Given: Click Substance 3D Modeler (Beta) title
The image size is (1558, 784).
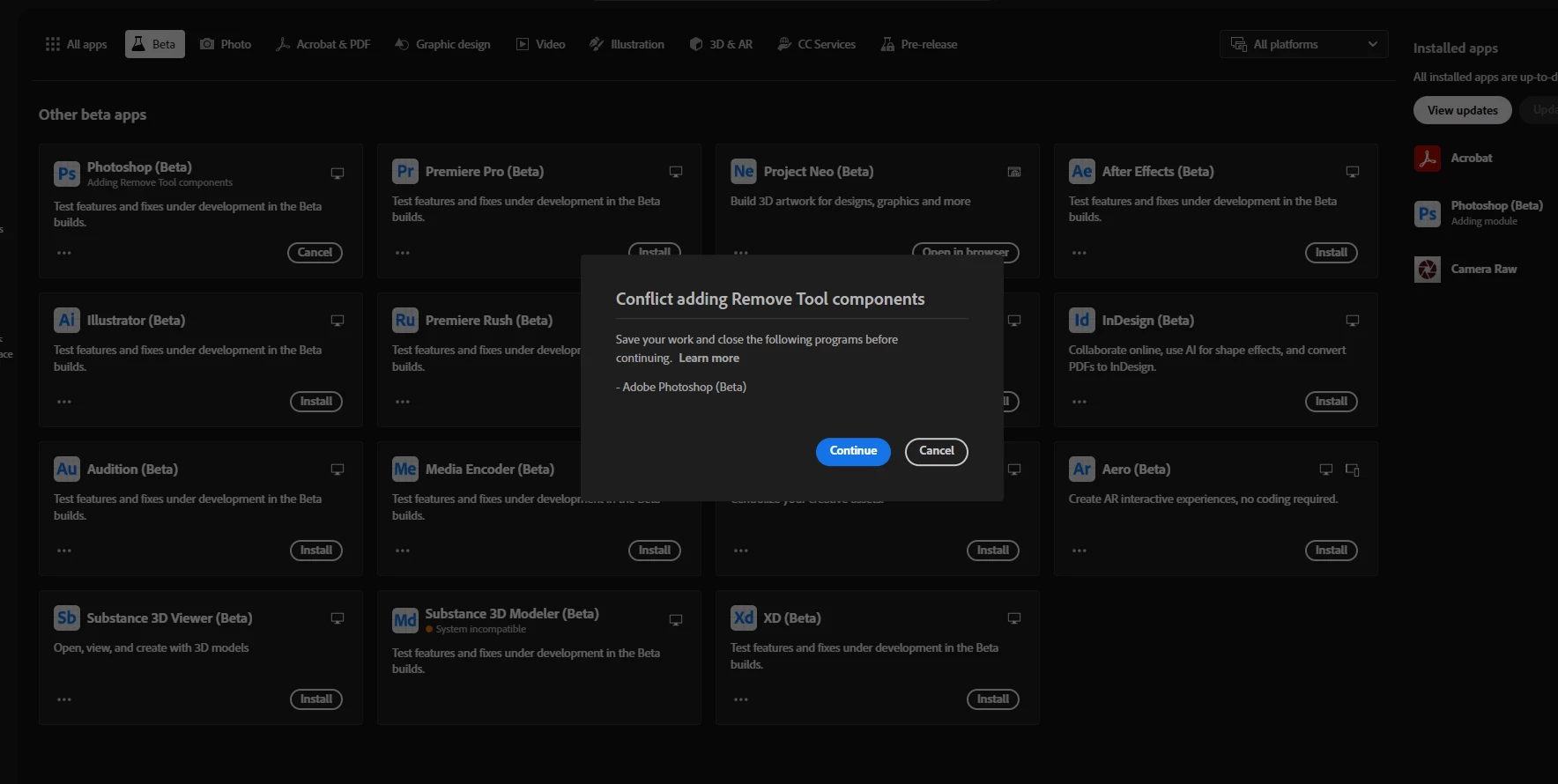Looking at the screenshot, I should tap(512, 614).
